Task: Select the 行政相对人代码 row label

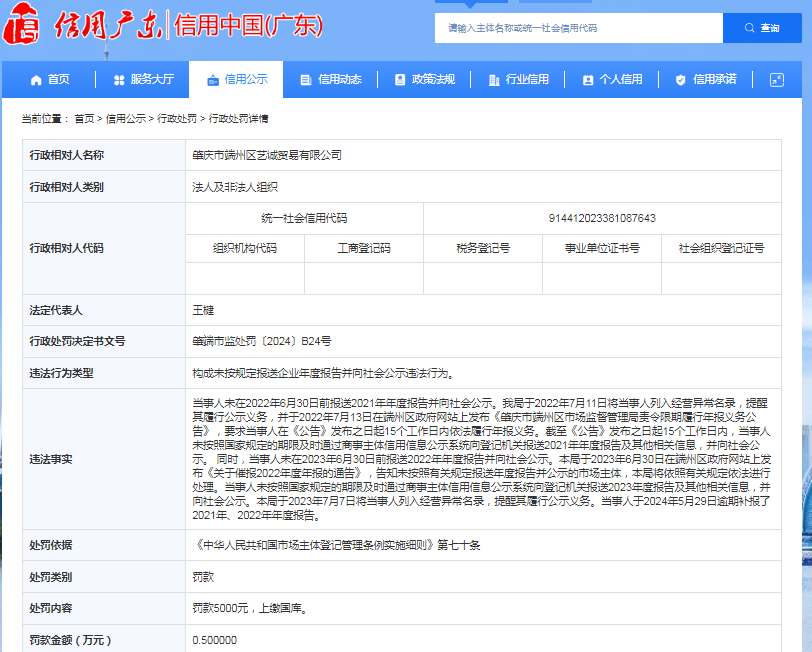Action: point(67,249)
